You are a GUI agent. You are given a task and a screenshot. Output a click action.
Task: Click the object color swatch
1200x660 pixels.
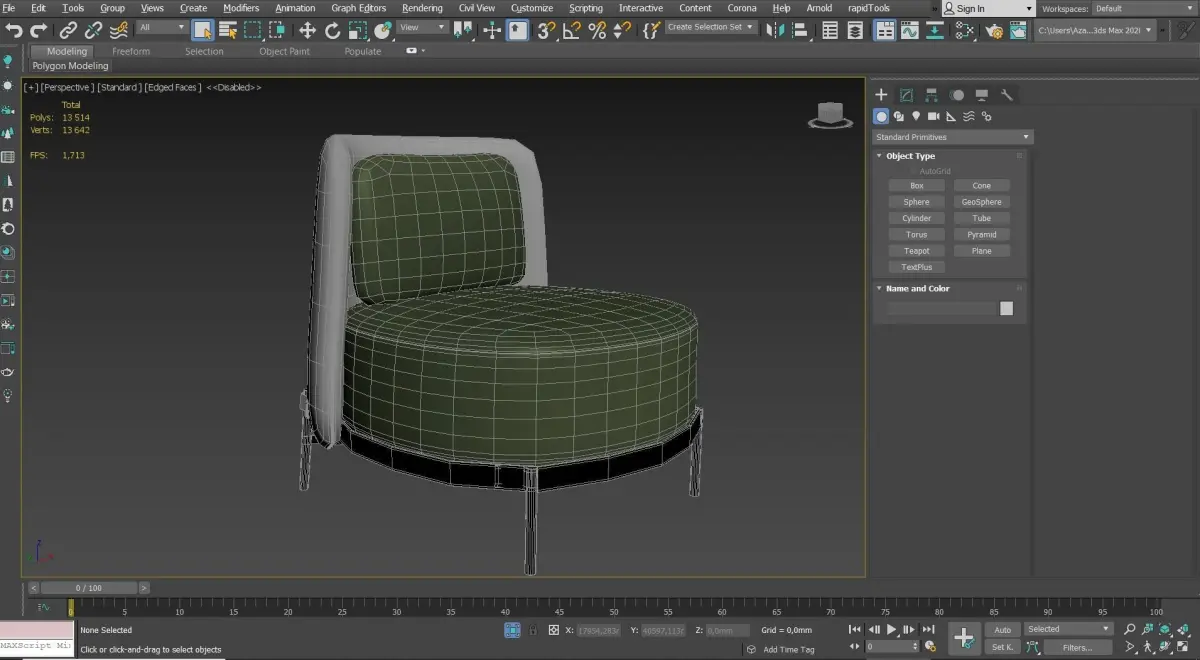(1006, 309)
